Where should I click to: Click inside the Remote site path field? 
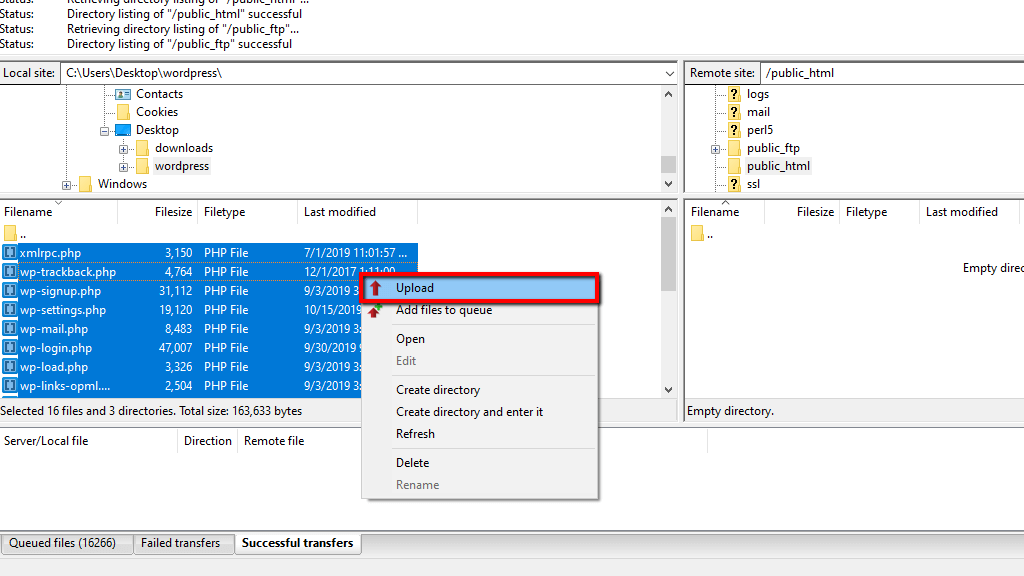coord(892,73)
